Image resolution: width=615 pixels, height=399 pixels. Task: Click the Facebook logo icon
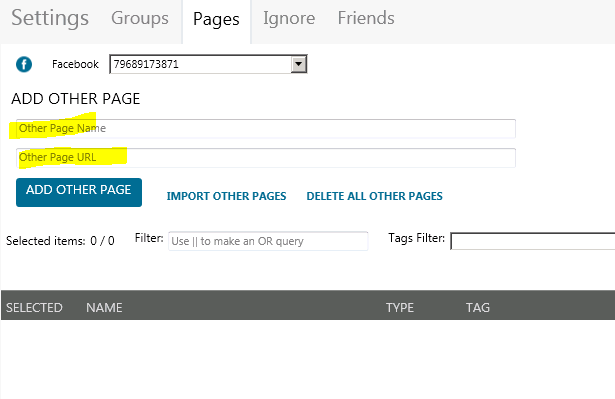[24, 64]
